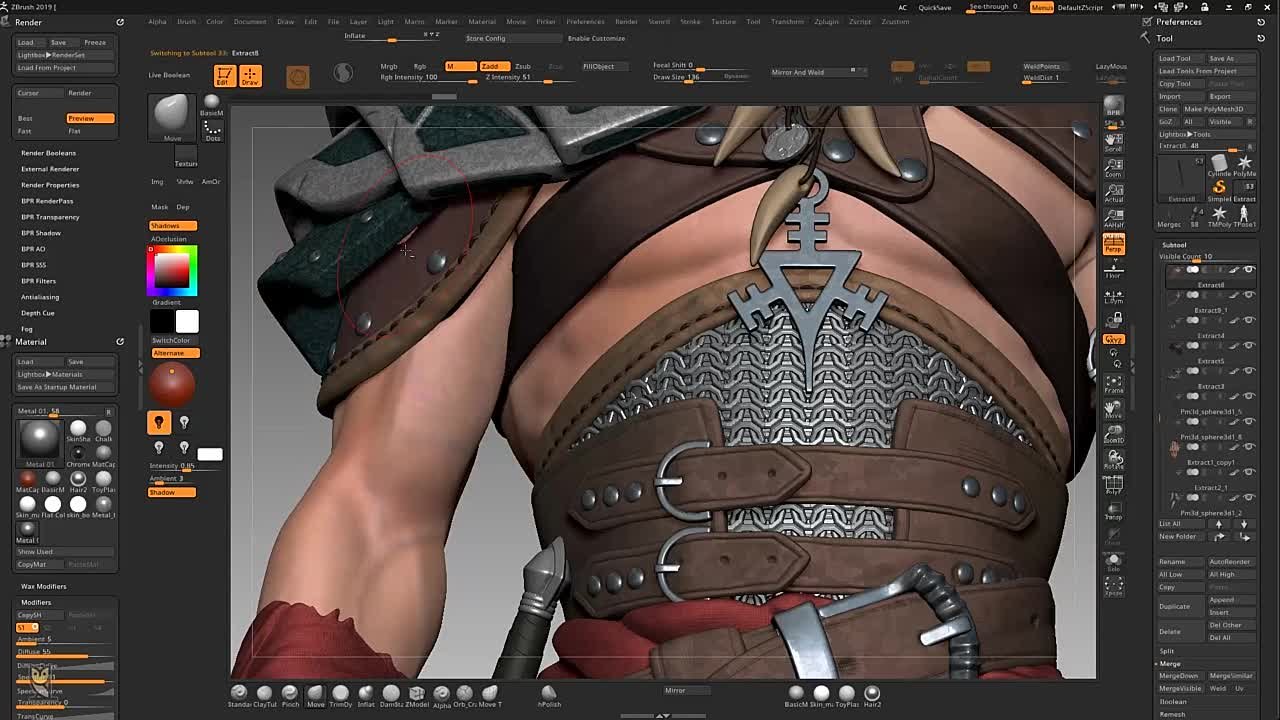Select the Scroll view icon
This screenshot has width=1280, height=720.
pos(1113,141)
